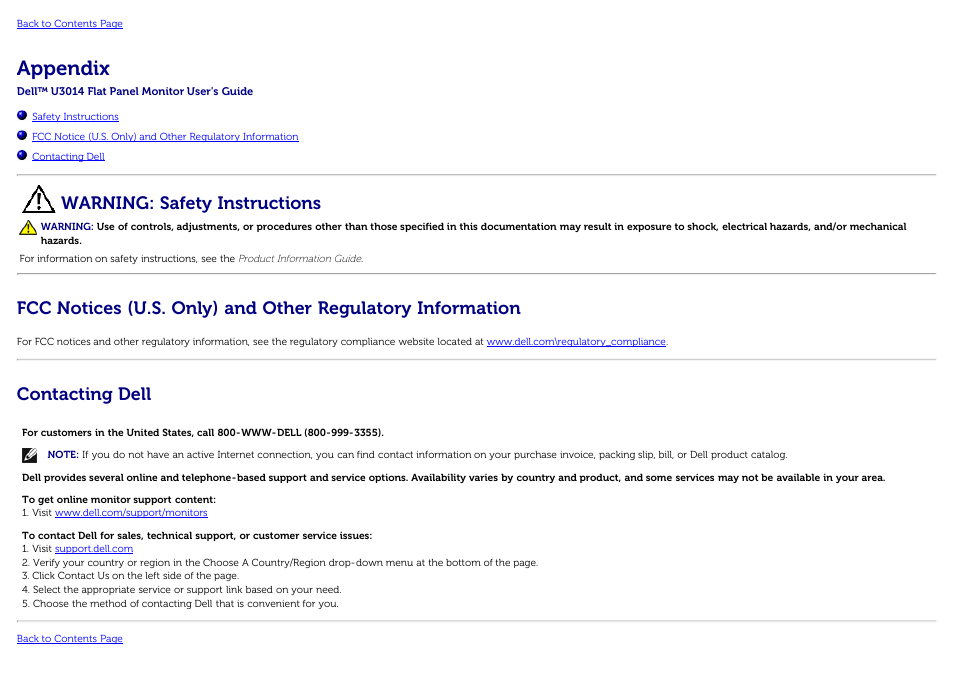
Task: Click the NOTE label text
Action: 63,455
